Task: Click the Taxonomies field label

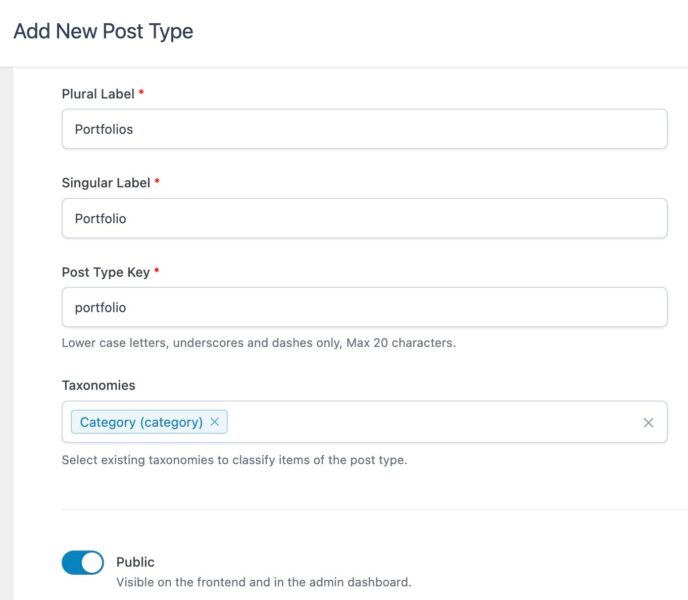Action: point(98,385)
